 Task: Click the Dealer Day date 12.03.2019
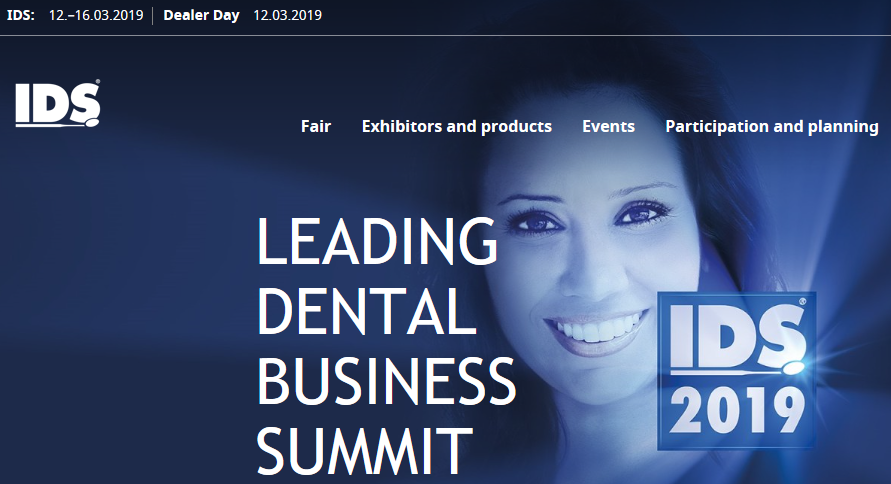[x=288, y=15]
